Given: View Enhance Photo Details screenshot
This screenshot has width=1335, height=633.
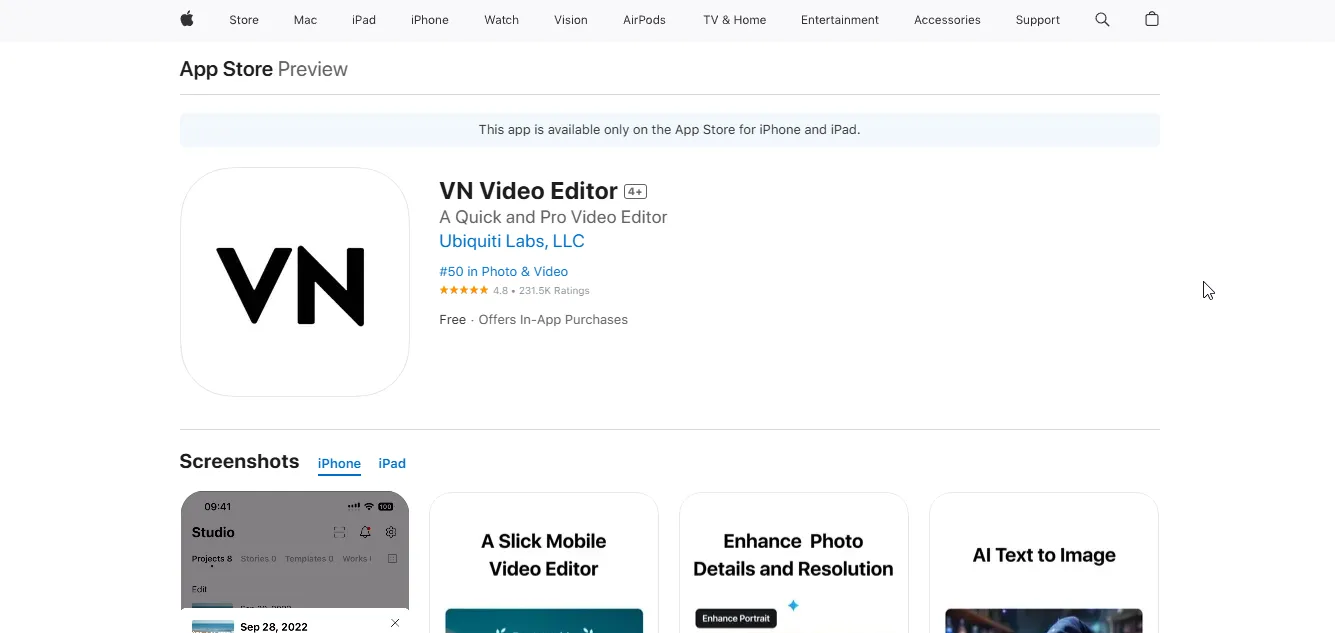Looking at the screenshot, I should click(x=794, y=562).
